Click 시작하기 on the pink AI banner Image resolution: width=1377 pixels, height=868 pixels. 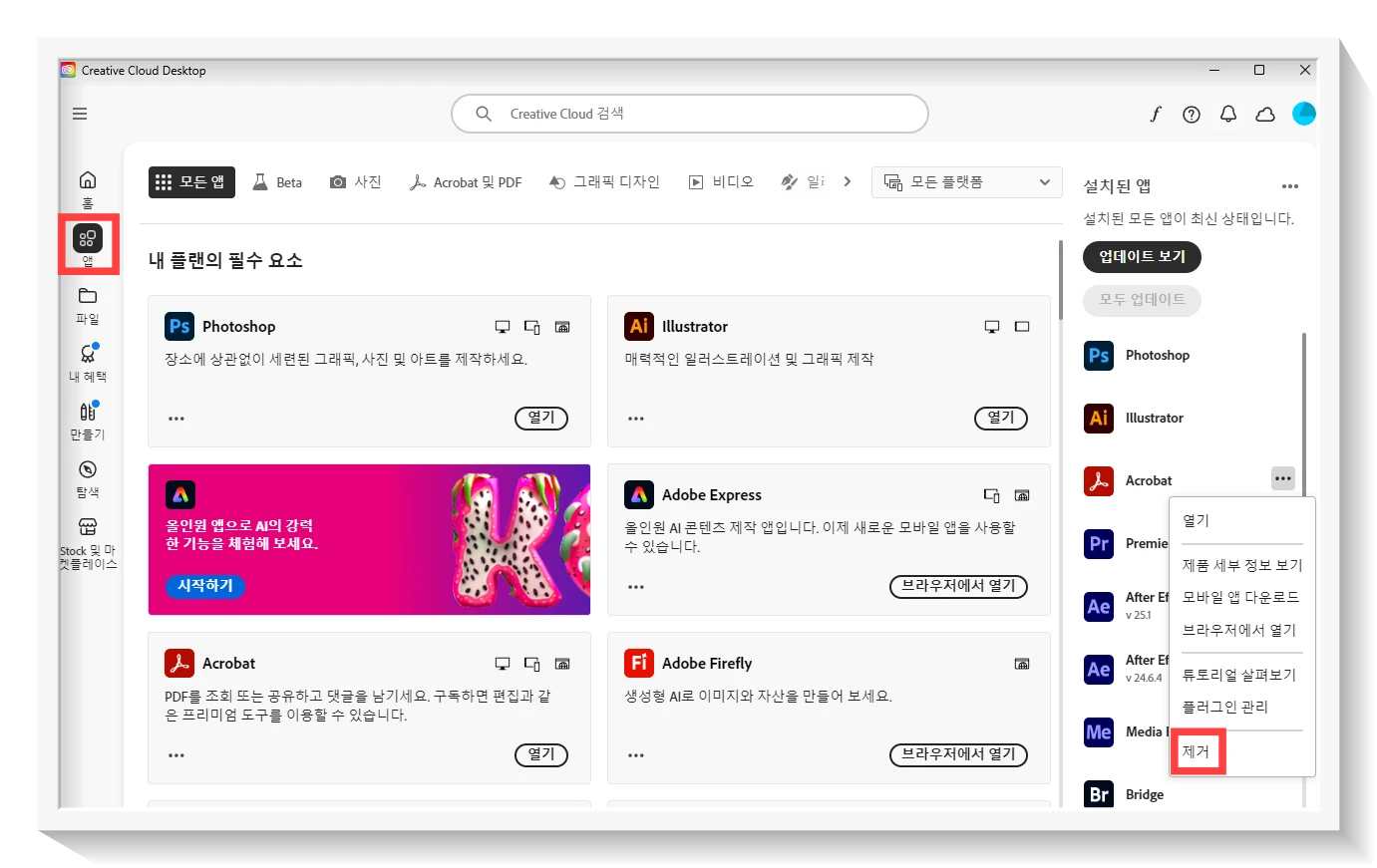pyautogui.click(x=204, y=586)
